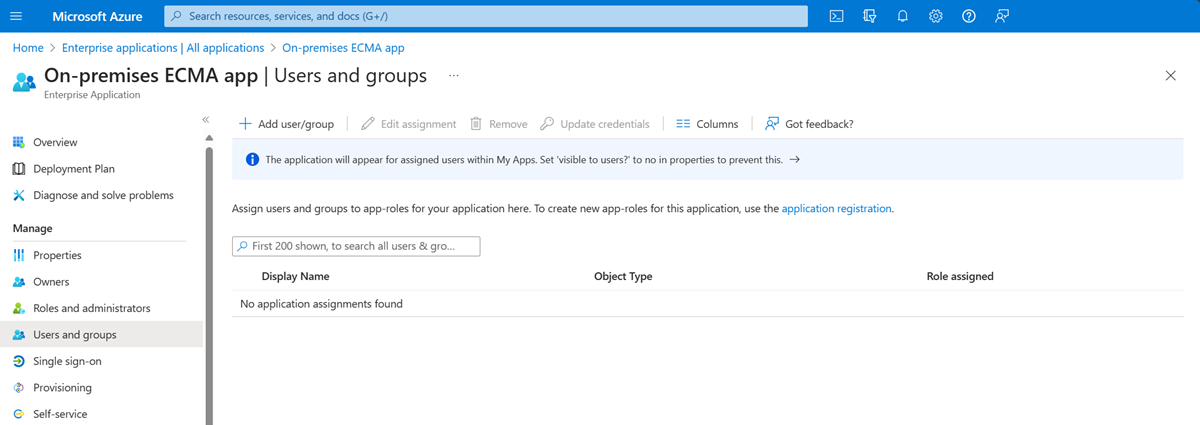Viewport: 1200px width, 425px height.
Task: Sort by Display Name column header
Action: pyautogui.click(x=295, y=276)
